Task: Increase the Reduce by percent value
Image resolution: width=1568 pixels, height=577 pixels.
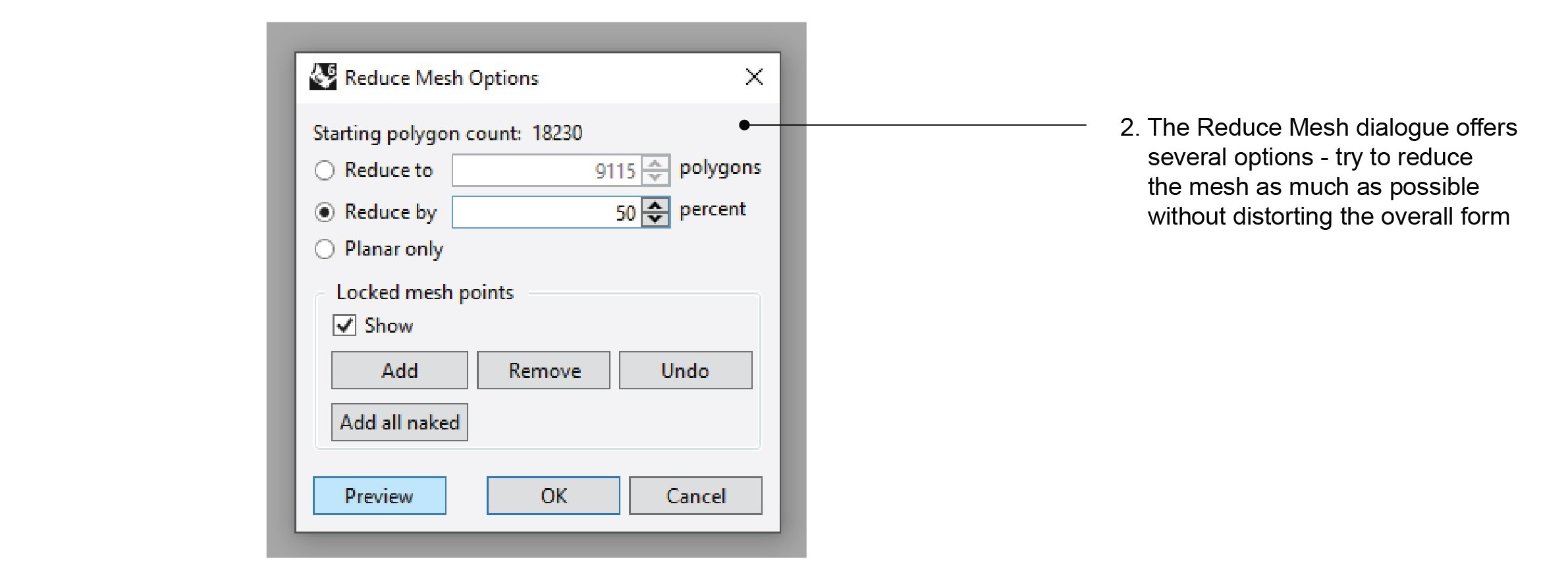Action: click(655, 205)
